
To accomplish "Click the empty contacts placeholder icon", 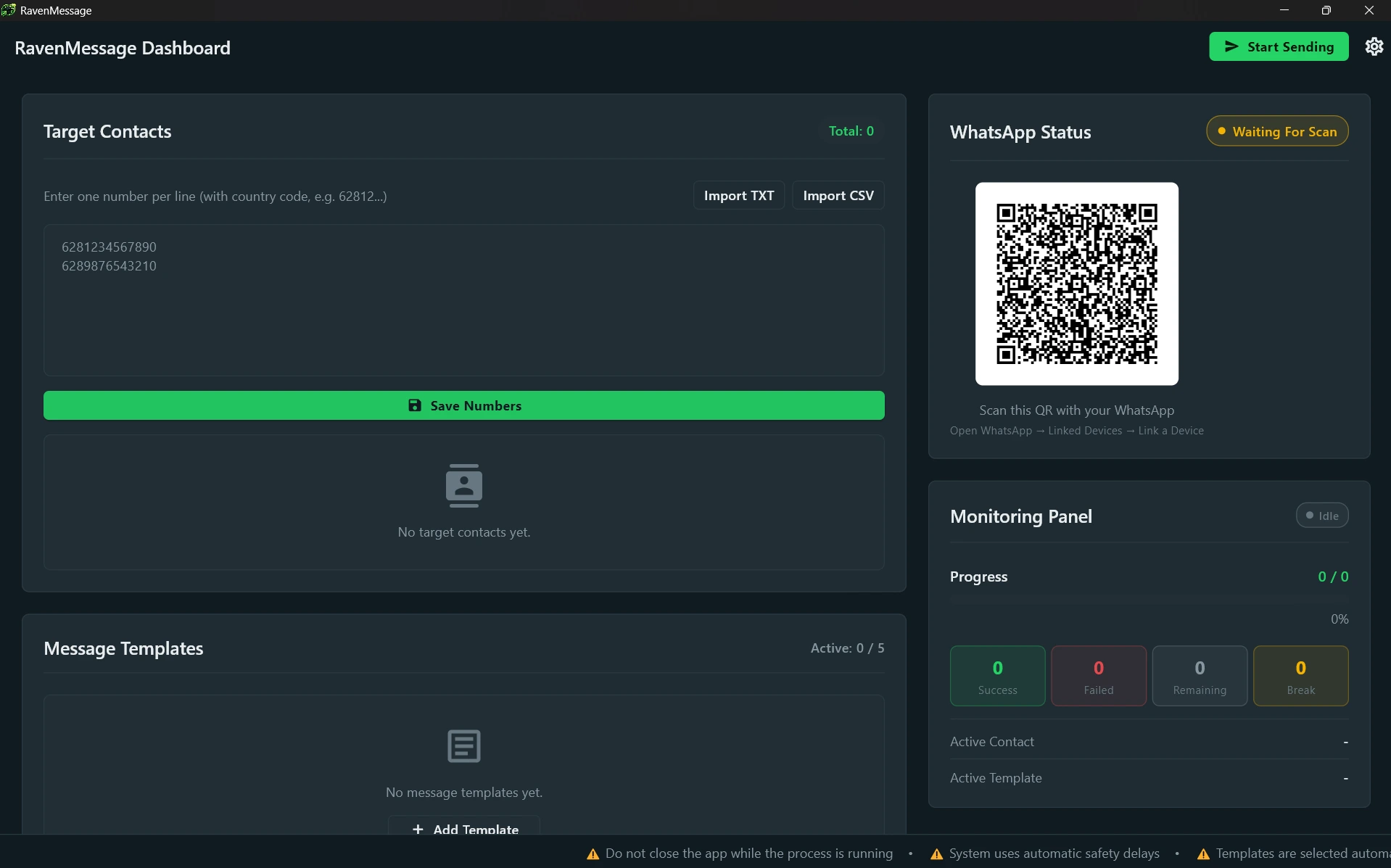I will 464,485.
